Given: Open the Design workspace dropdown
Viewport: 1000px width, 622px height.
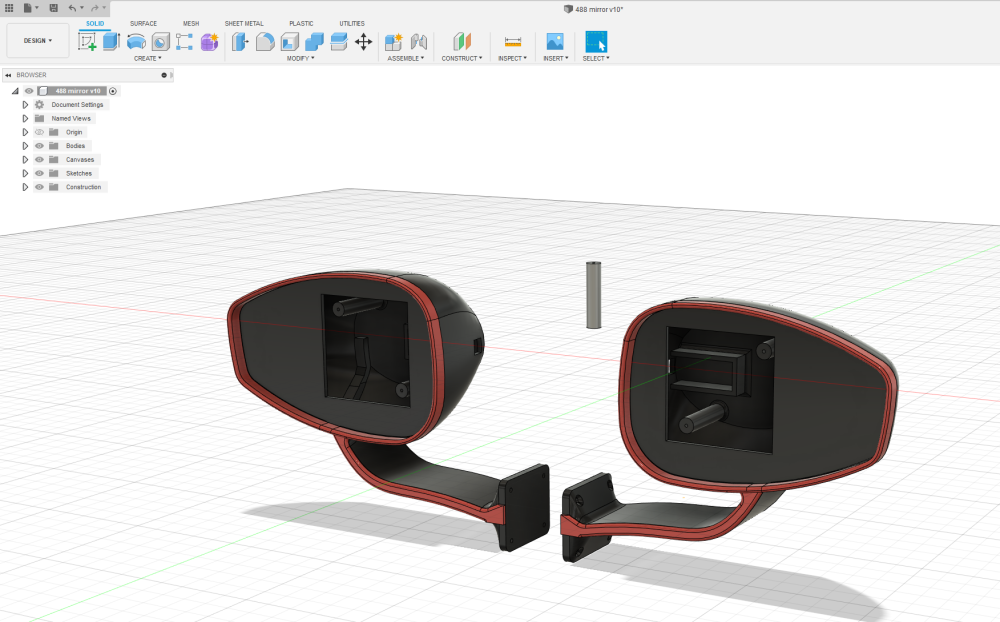Looking at the screenshot, I should (38, 41).
